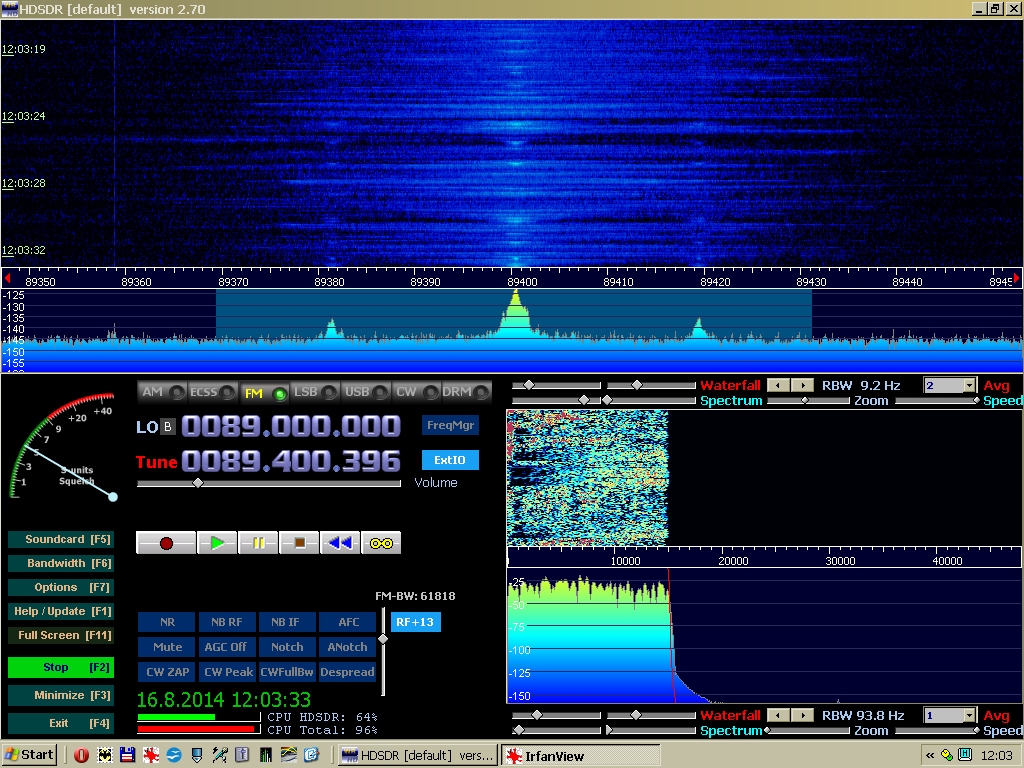
Task: Select DRM demodulation mode
Action: (x=466, y=392)
